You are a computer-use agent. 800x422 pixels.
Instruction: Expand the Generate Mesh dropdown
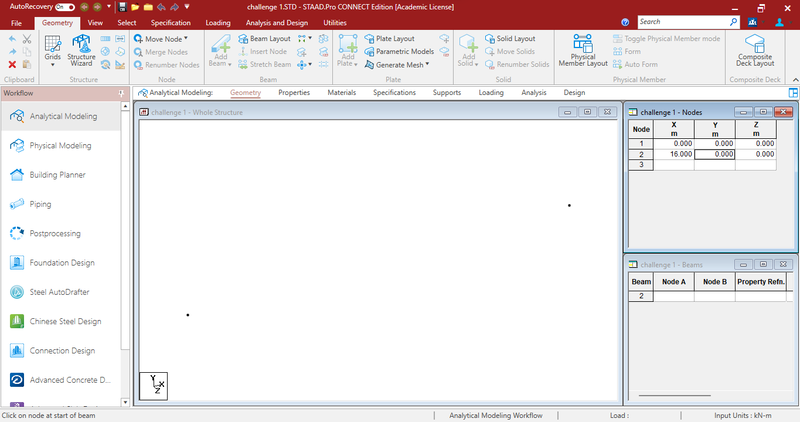click(427, 64)
